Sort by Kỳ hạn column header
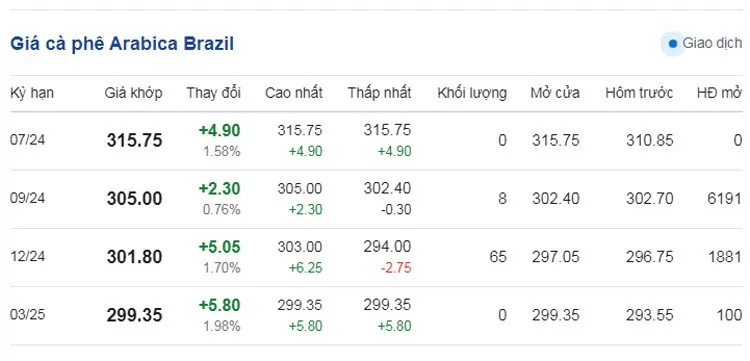 click(32, 93)
